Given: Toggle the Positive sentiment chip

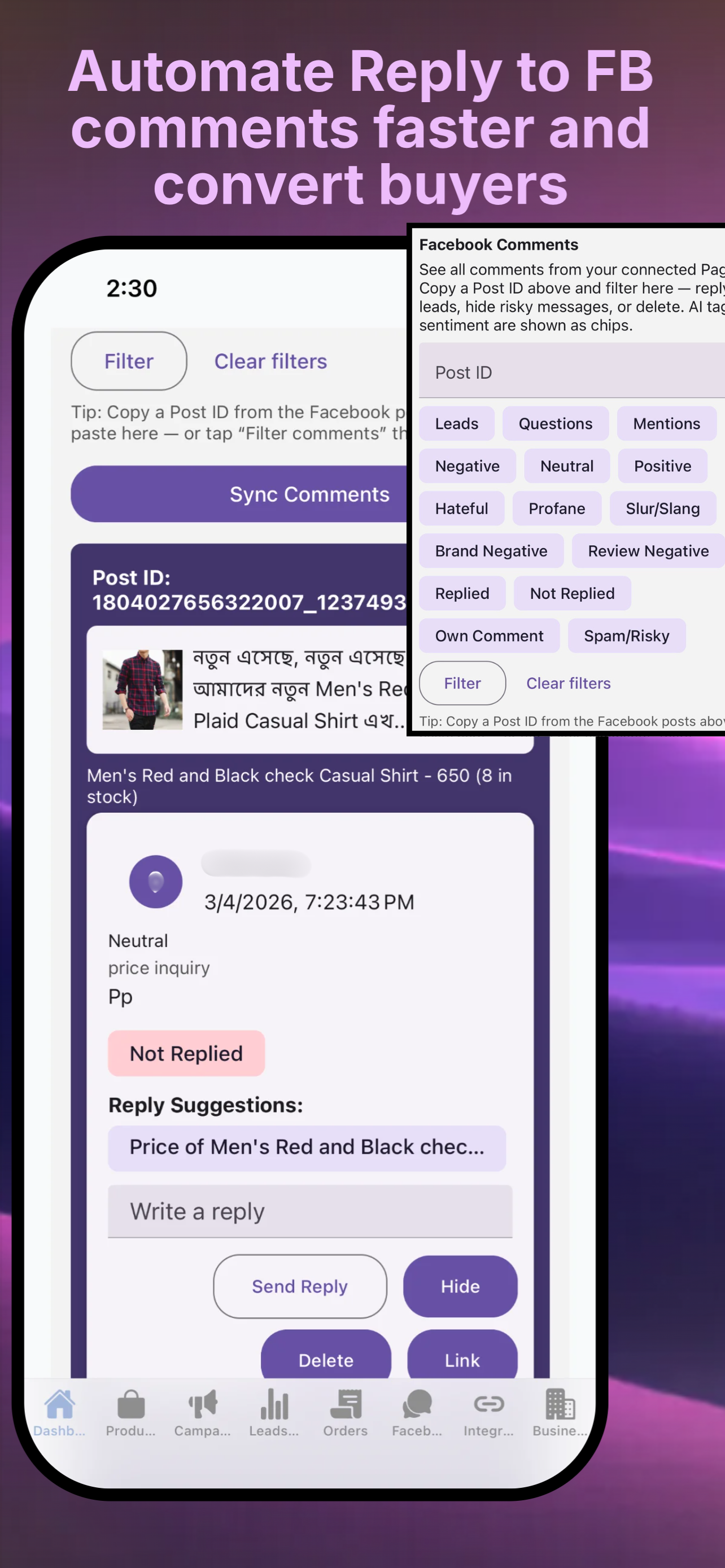Looking at the screenshot, I should [x=662, y=466].
